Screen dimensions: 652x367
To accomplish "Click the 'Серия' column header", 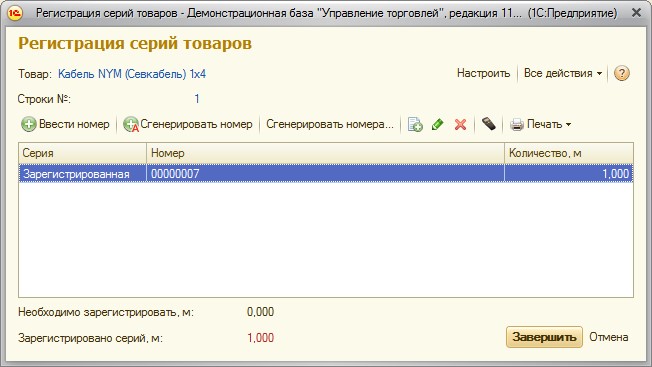I will 82,153.
